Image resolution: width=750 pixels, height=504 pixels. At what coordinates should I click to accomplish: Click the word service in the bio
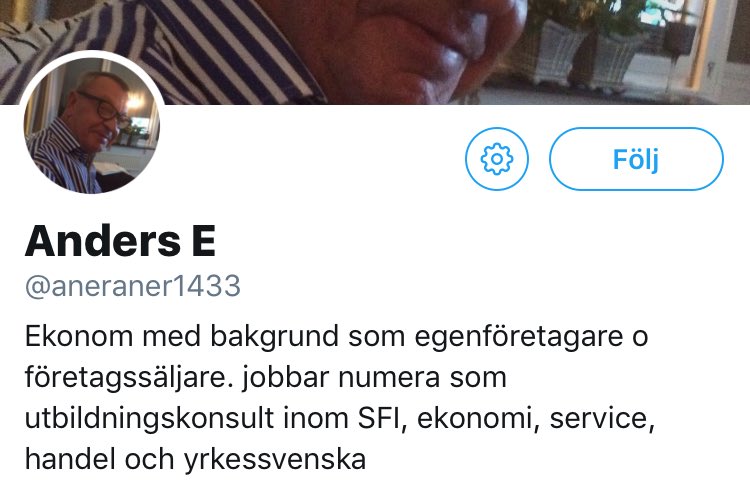pos(602,419)
